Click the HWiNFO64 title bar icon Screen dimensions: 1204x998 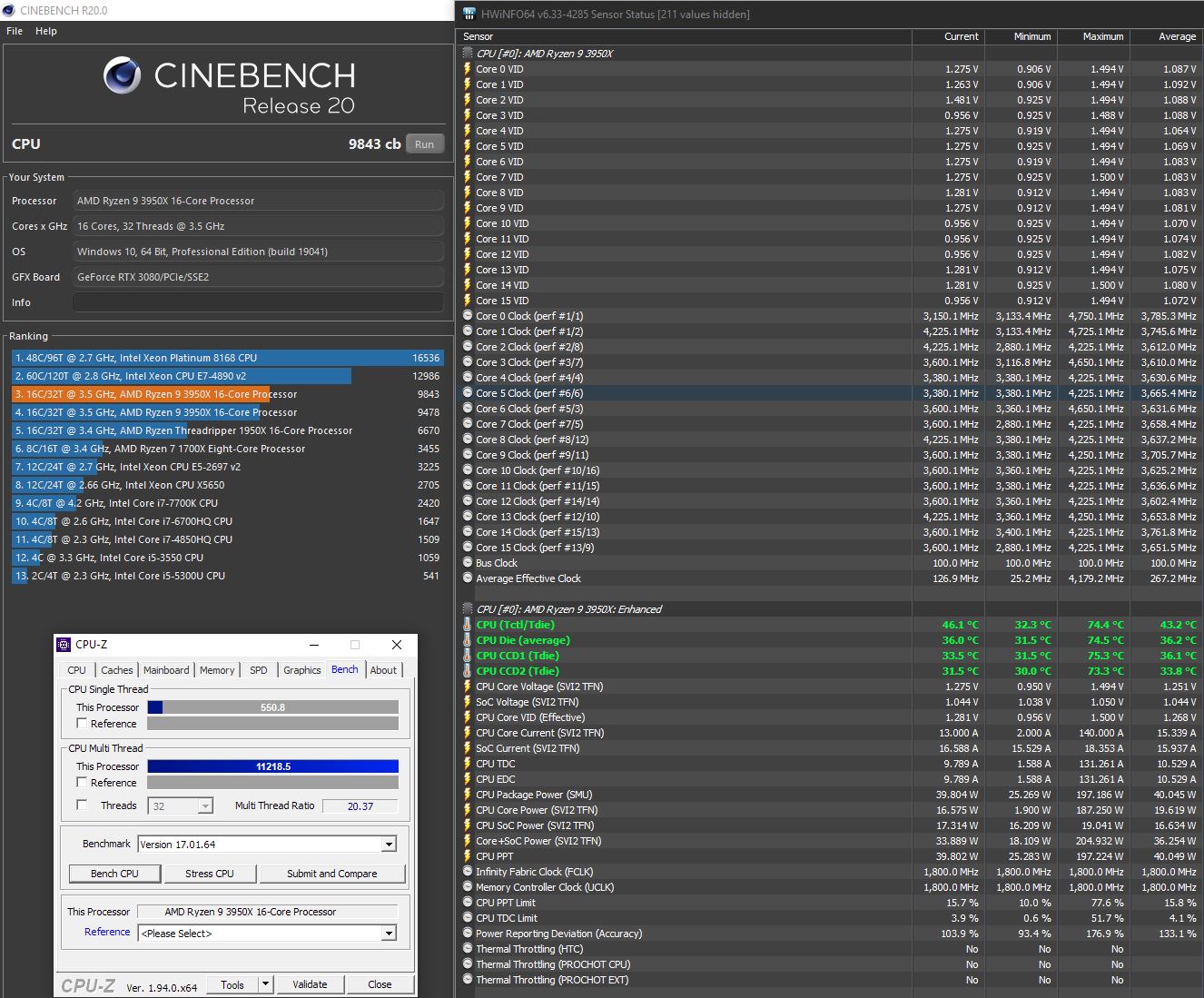(469, 14)
